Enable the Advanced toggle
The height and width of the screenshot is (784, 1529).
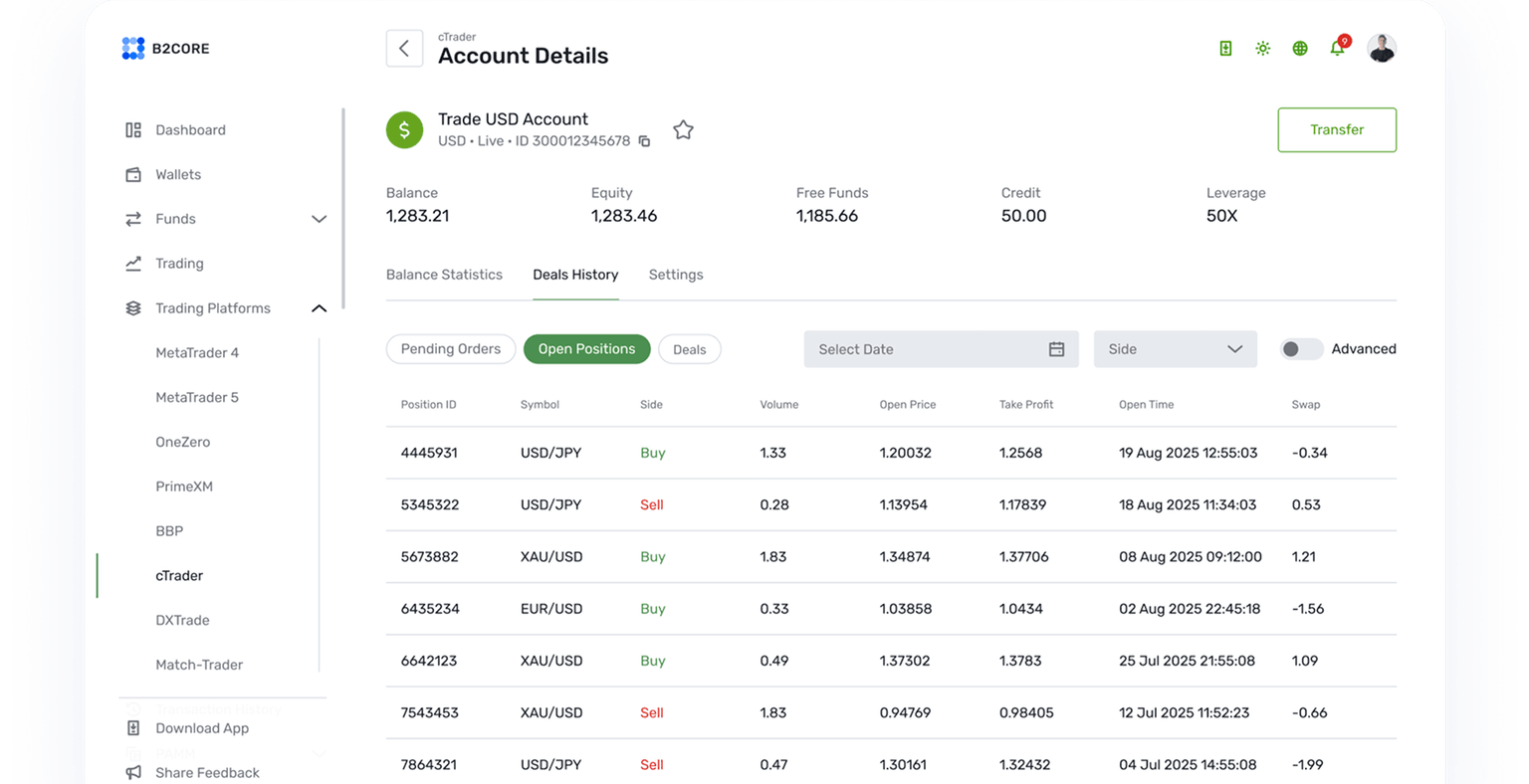pyautogui.click(x=1301, y=349)
